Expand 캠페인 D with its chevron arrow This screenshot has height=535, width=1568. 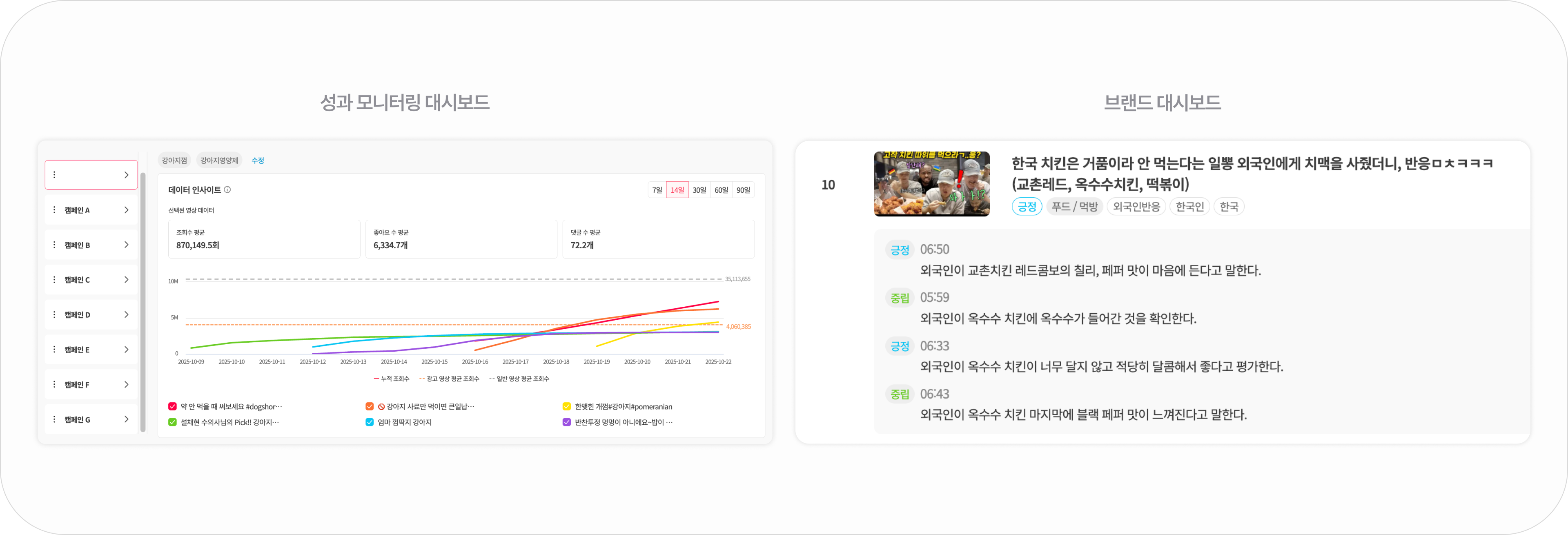pyautogui.click(x=126, y=315)
